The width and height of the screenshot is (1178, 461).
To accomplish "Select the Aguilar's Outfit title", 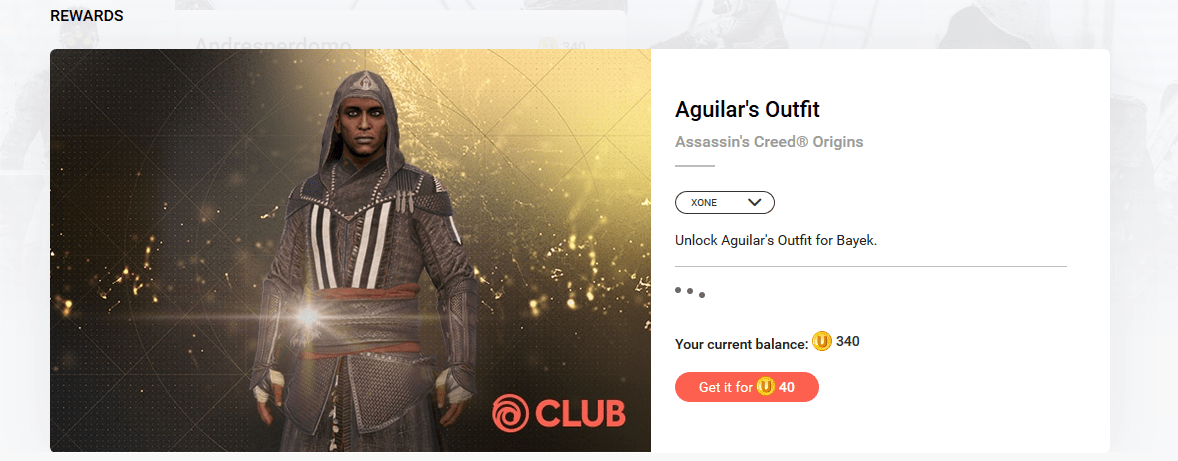I will [x=747, y=110].
